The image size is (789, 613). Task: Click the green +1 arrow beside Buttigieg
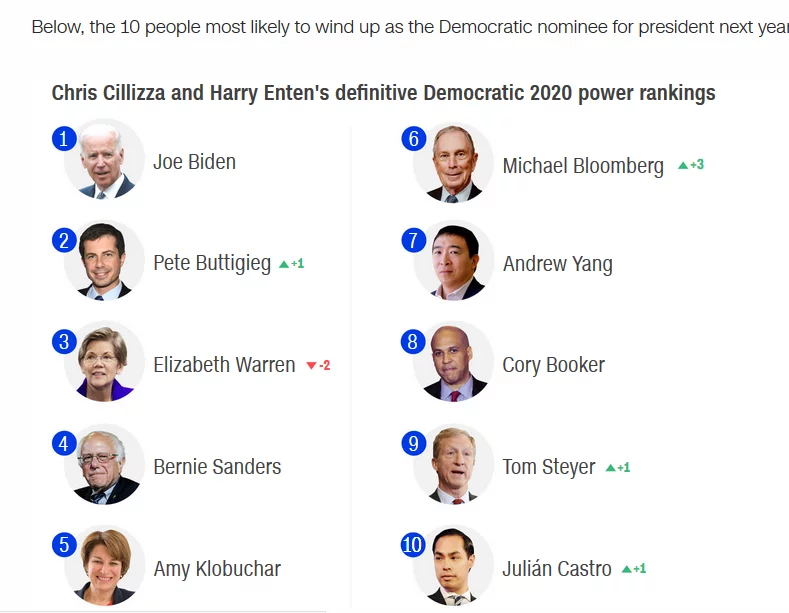[x=291, y=263]
